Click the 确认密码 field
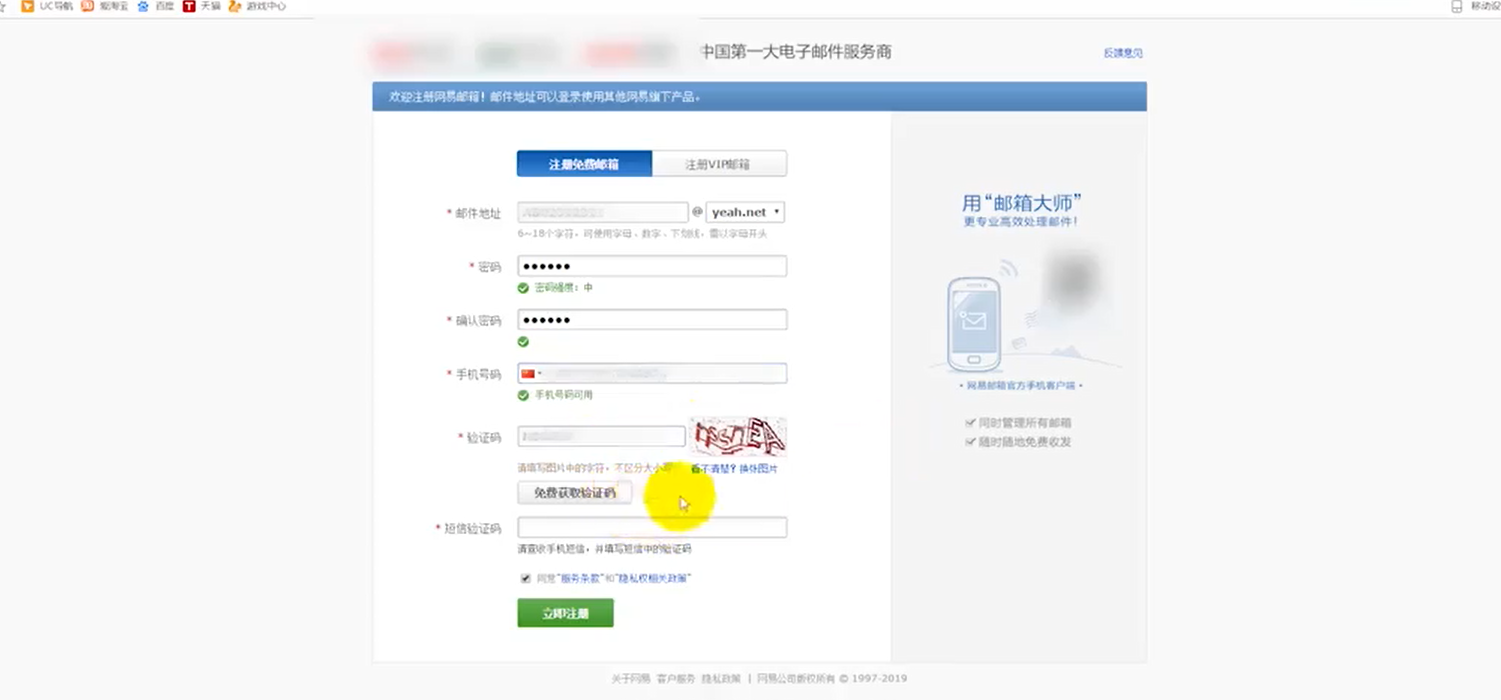 point(652,320)
